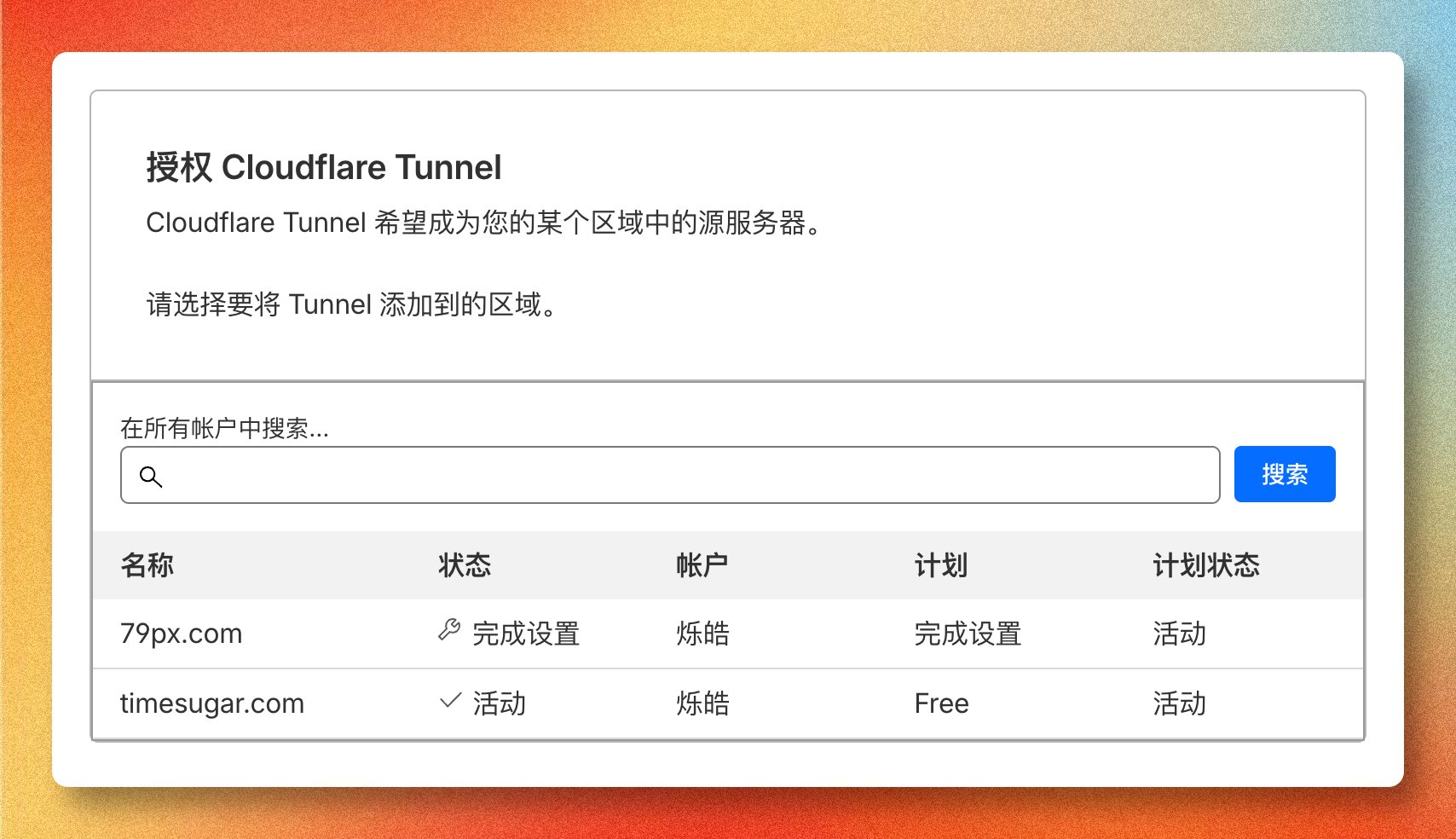This screenshot has height=839, width=1456.
Task: Click plan status 活动 in timesugar.com row
Action: click(1180, 703)
